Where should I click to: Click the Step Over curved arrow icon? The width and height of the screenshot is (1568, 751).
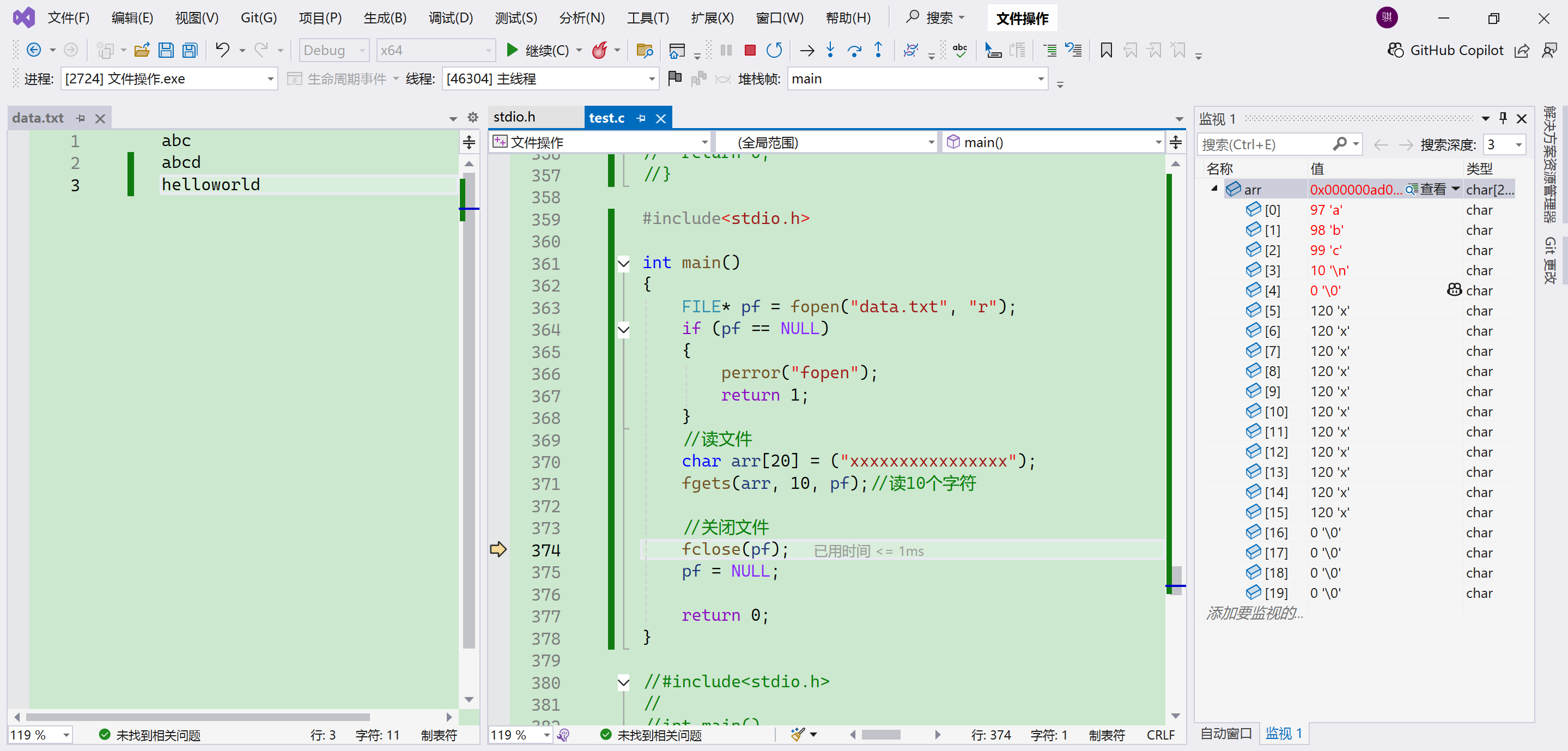(x=854, y=51)
